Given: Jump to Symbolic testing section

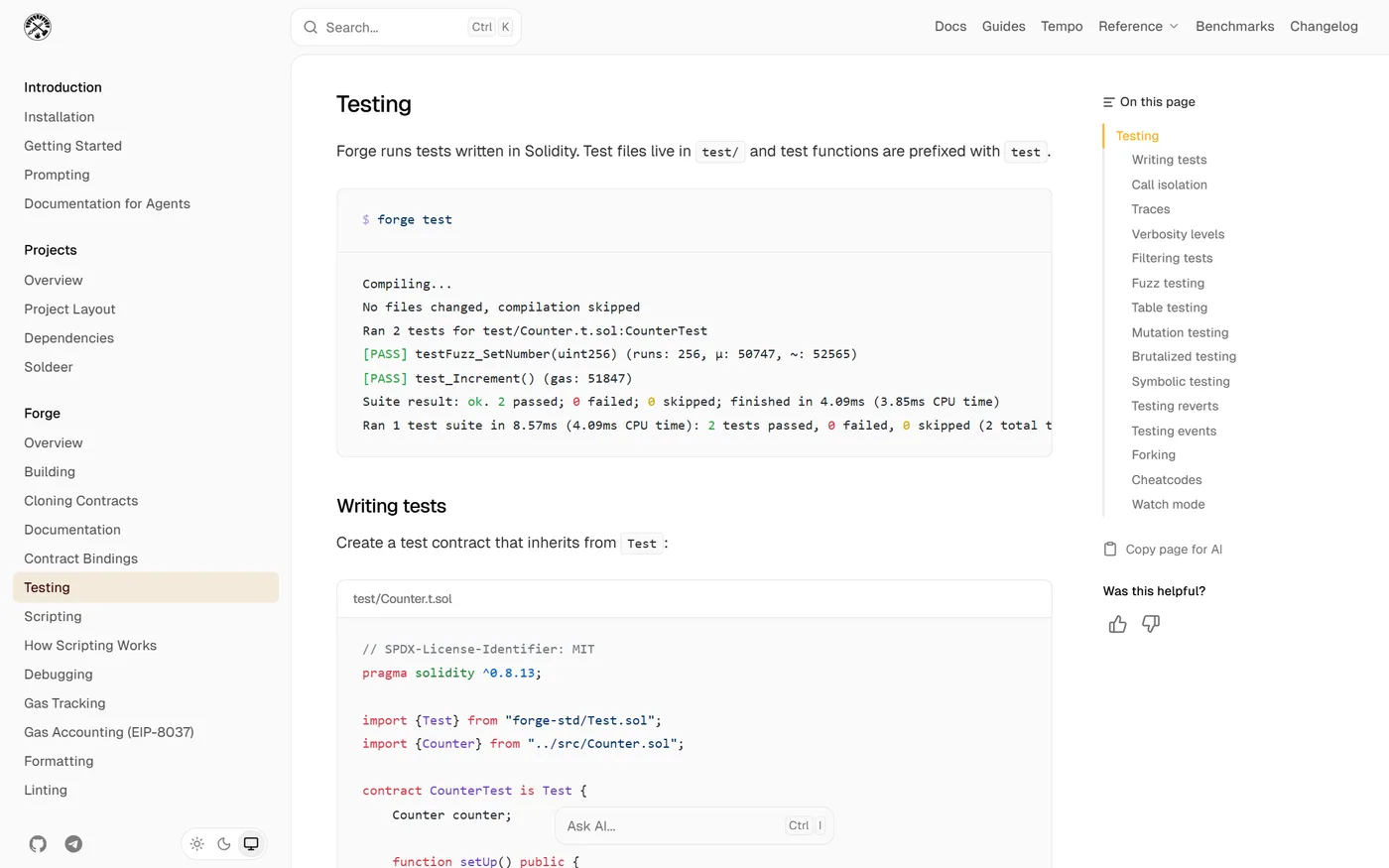Looking at the screenshot, I should coord(1181,381).
